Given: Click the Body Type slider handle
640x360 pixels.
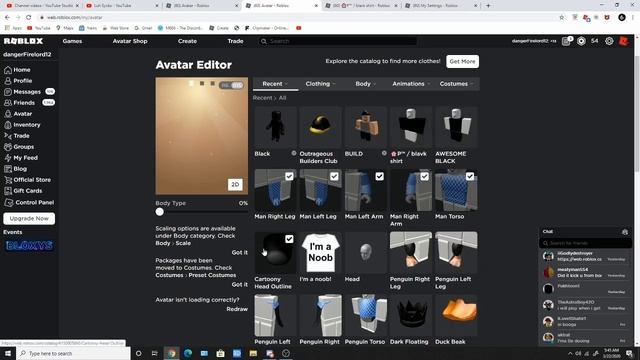Looking at the screenshot, I should point(160,212).
